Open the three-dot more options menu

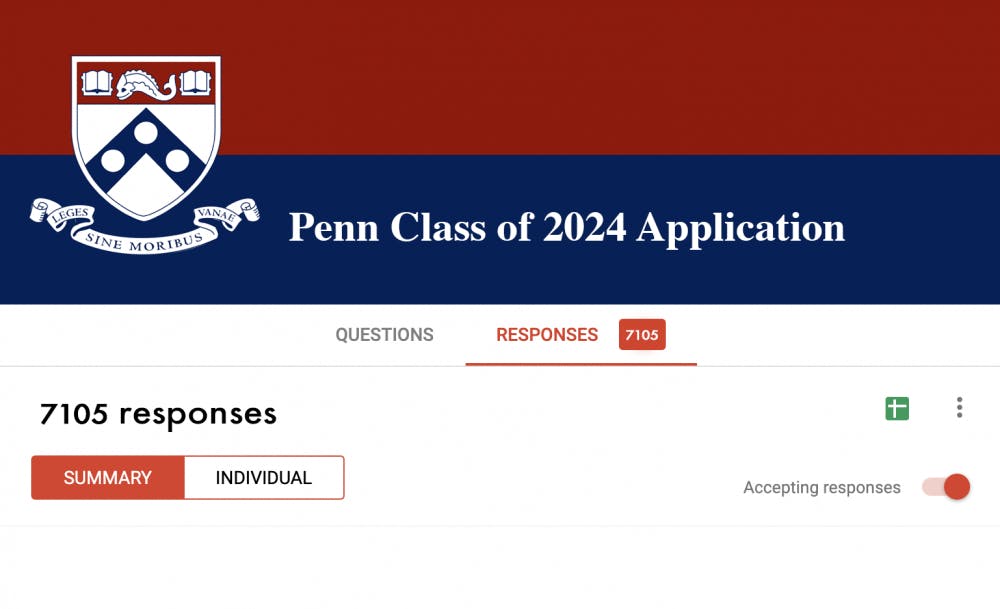[959, 408]
